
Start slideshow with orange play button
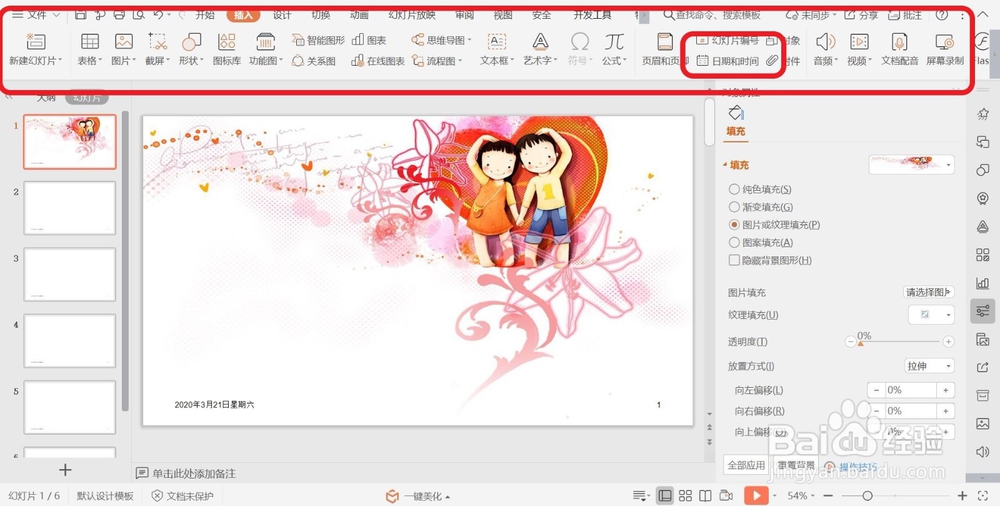coord(756,495)
